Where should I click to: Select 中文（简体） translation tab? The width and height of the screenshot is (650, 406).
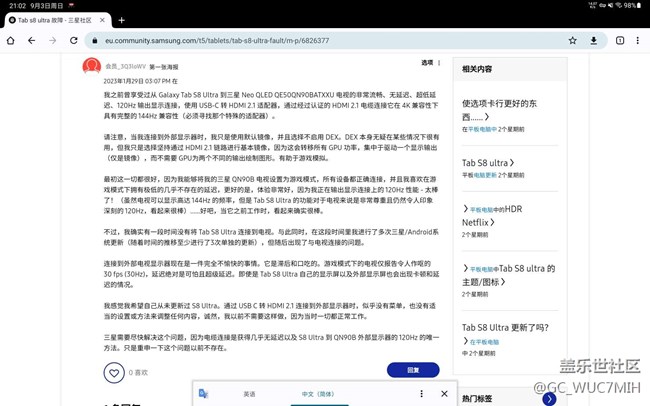[x=318, y=394]
